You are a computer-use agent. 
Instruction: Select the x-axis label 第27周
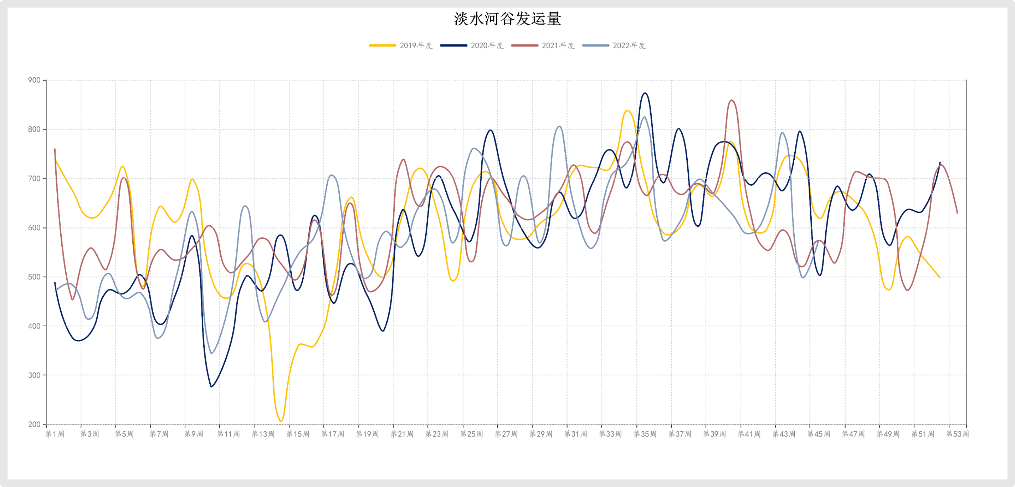point(506,433)
